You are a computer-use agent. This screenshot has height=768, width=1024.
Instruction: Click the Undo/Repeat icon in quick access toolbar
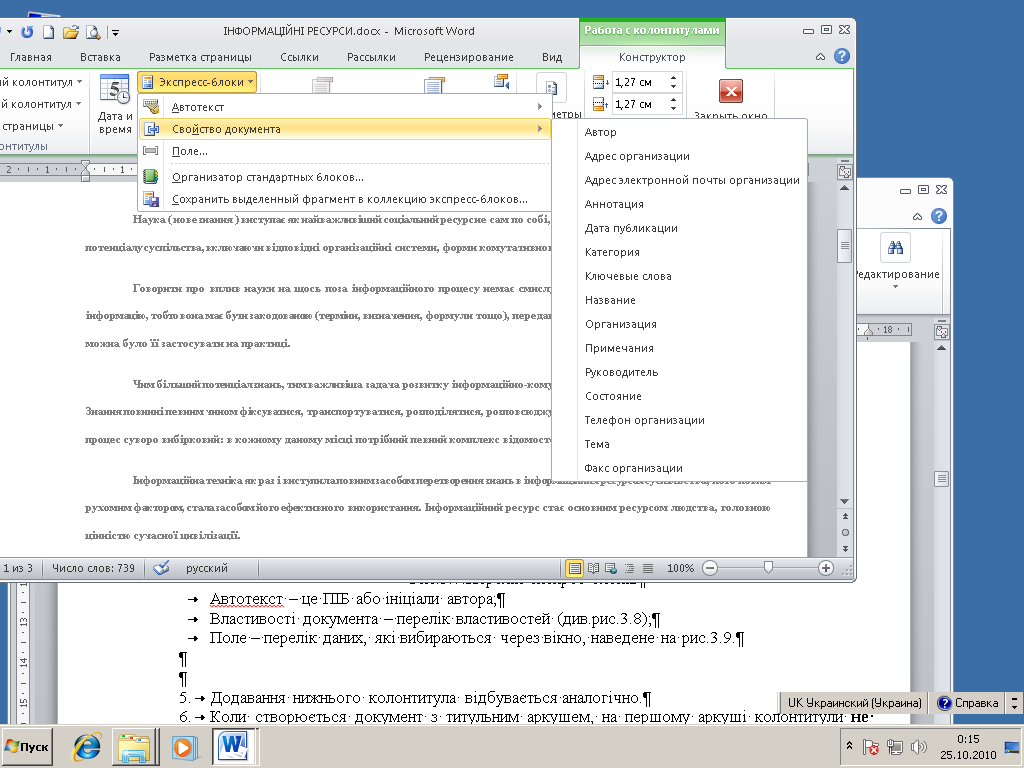pyautogui.click(x=27, y=31)
